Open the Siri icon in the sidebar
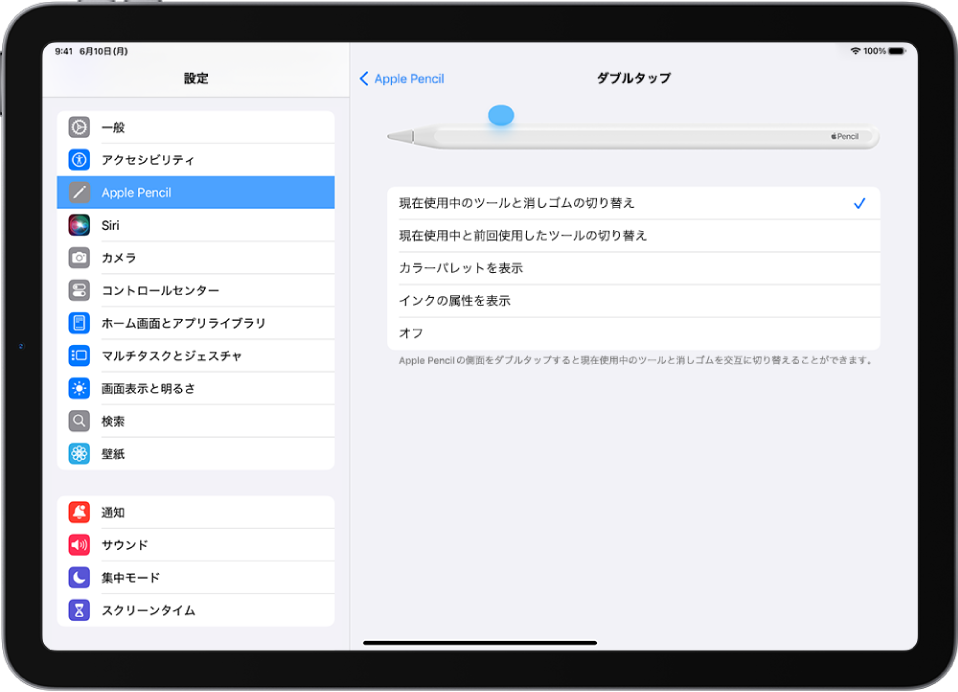 (x=79, y=225)
